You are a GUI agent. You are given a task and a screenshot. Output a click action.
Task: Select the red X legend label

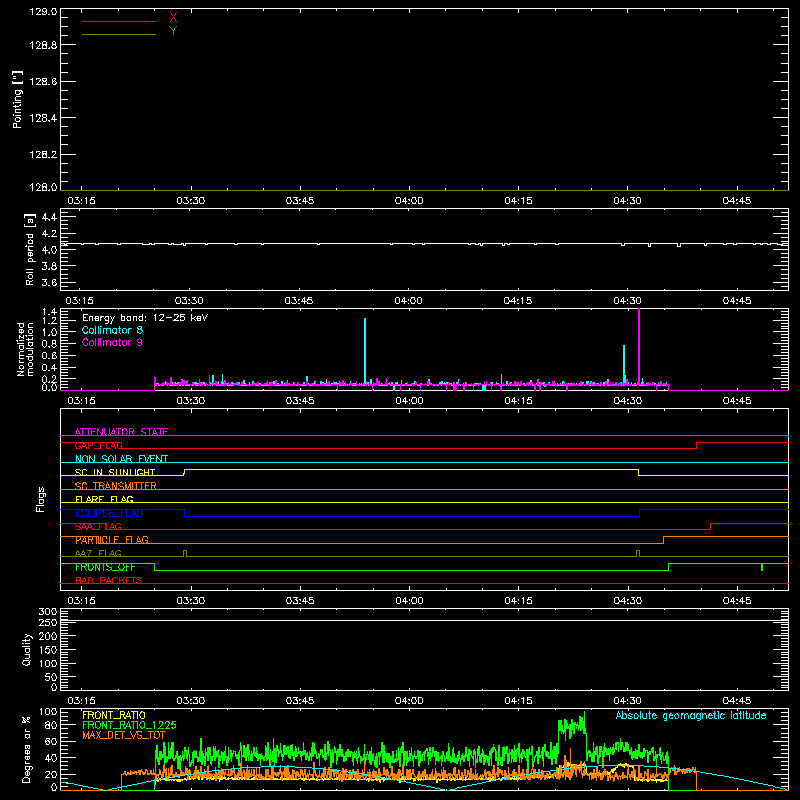[x=173, y=17]
